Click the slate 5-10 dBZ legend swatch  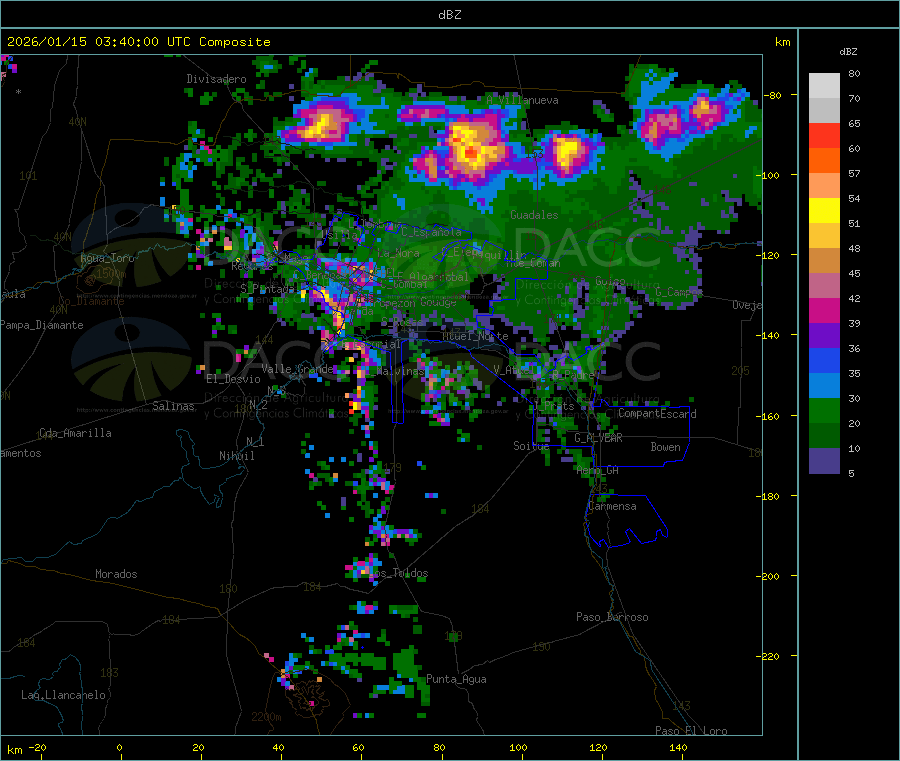coord(824,461)
